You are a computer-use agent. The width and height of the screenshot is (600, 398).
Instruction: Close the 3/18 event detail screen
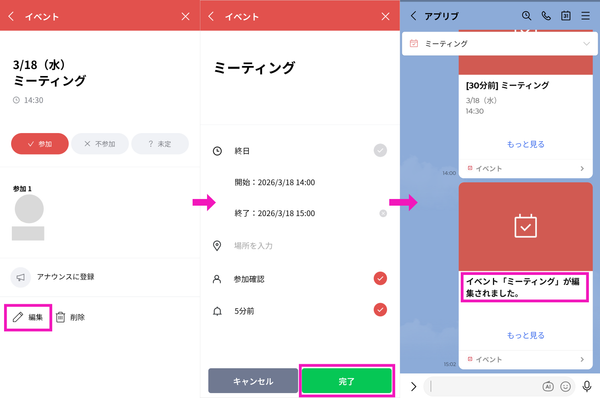coord(185,16)
